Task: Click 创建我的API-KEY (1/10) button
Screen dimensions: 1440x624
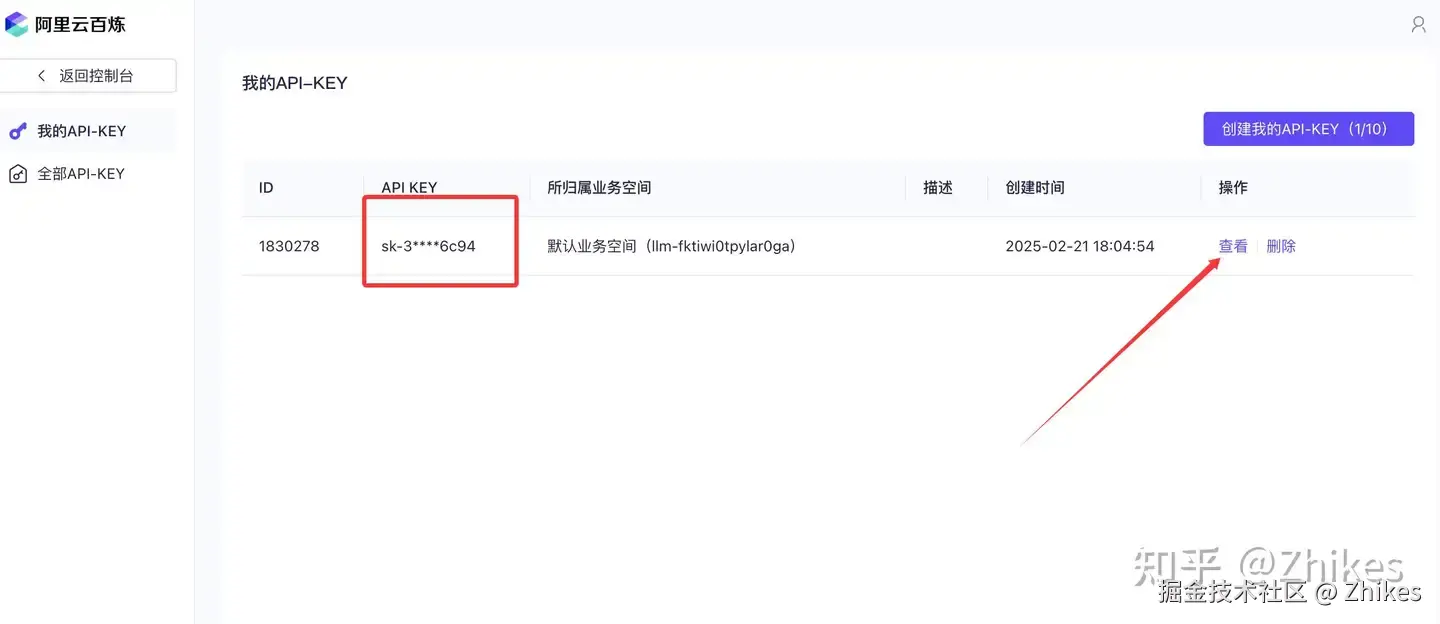Action: pos(1308,129)
